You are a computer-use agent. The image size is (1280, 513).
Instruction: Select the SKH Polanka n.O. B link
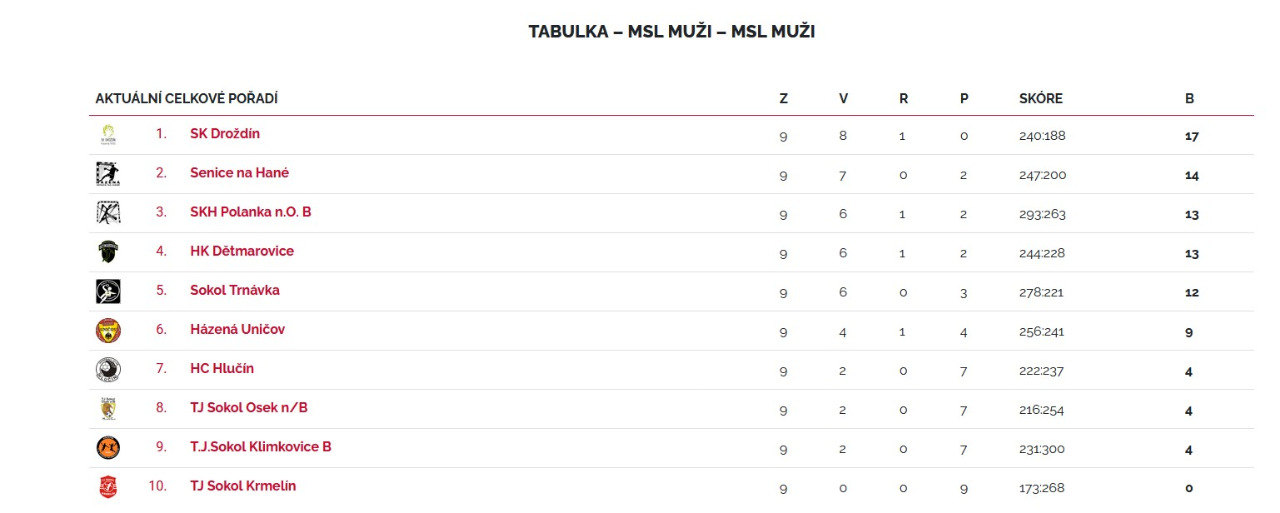click(x=250, y=212)
